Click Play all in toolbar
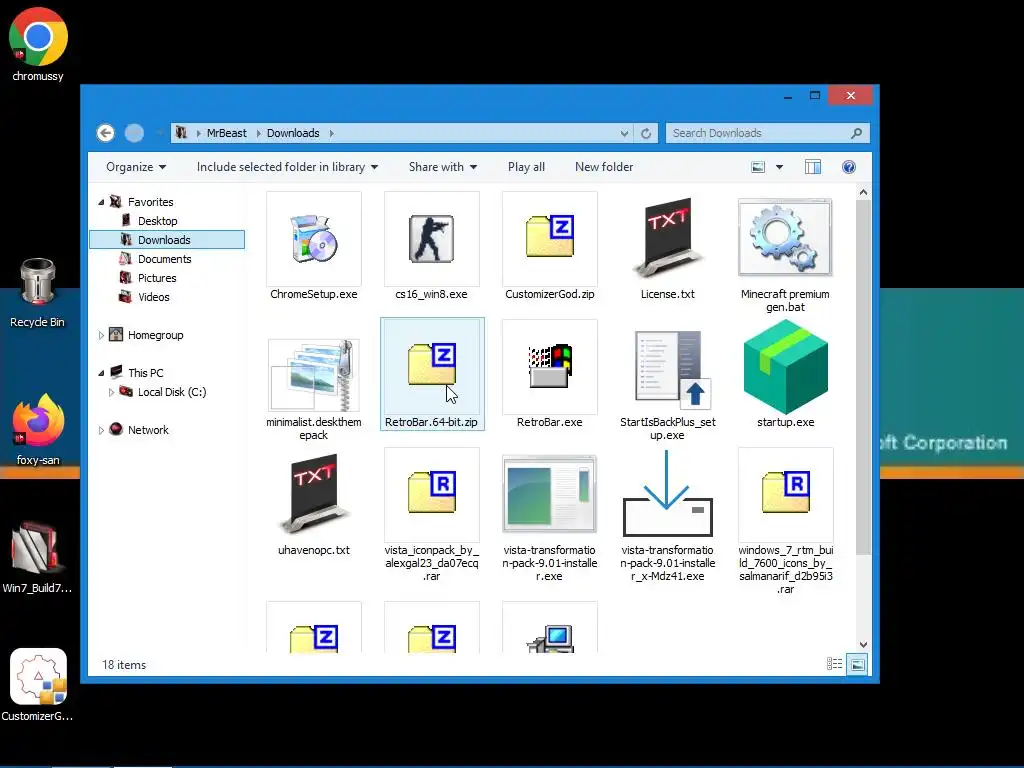This screenshot has height=768, width=1024. click(x=526, y=167)
